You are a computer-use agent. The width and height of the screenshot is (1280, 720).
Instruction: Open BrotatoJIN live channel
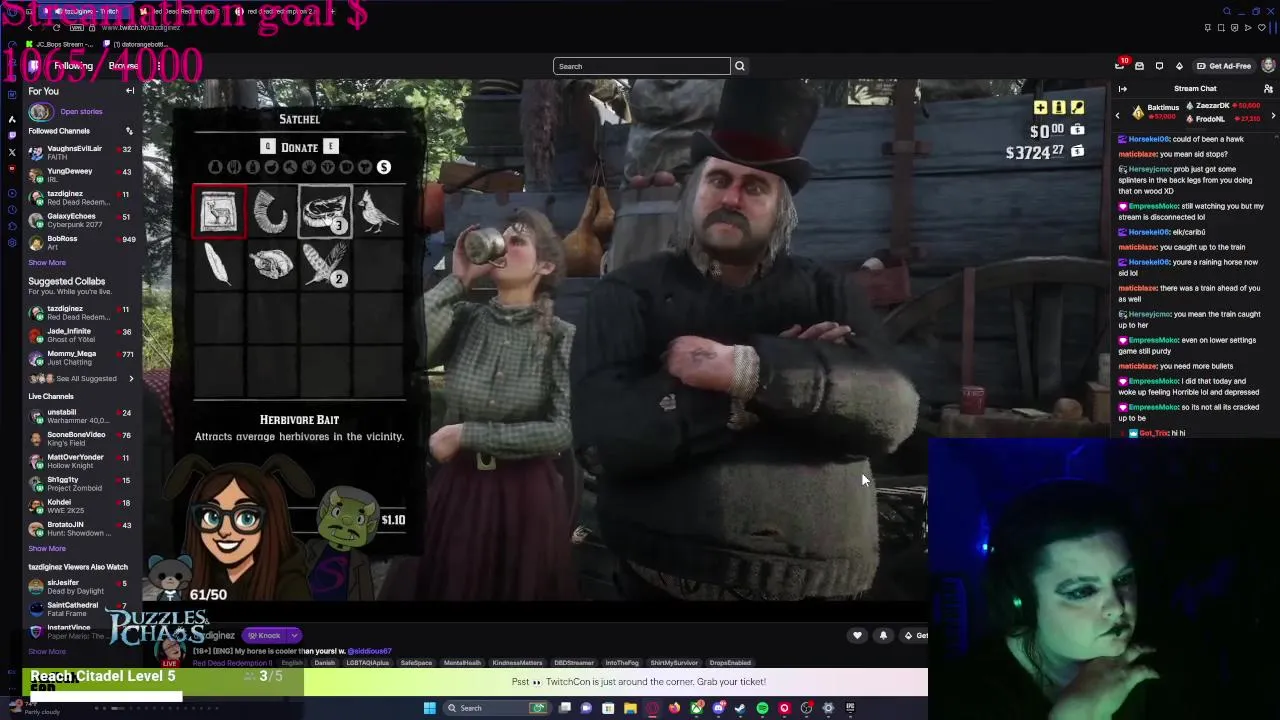point(80,528)
